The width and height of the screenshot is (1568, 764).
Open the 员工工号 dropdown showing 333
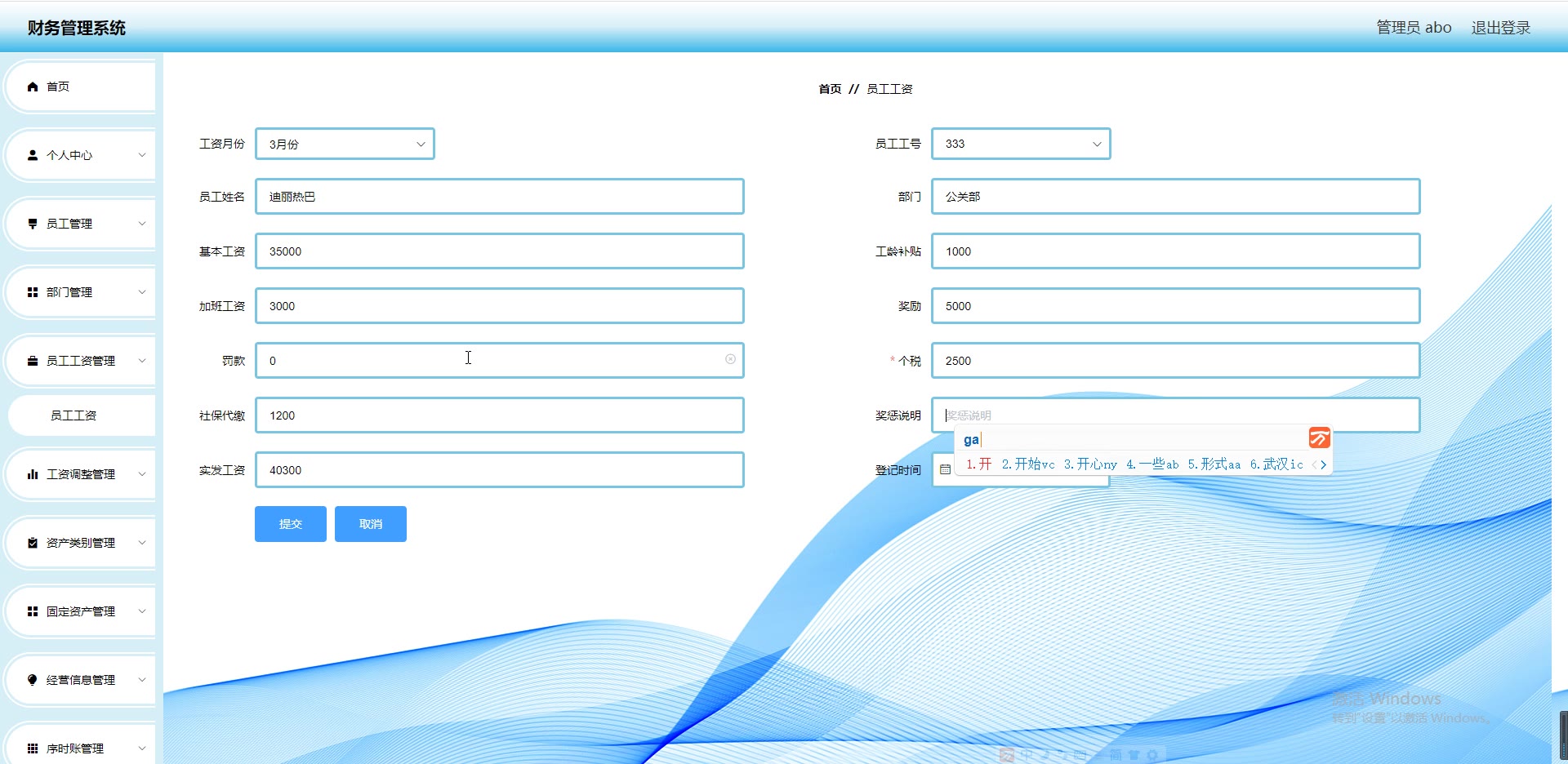tap(1021, 144)
